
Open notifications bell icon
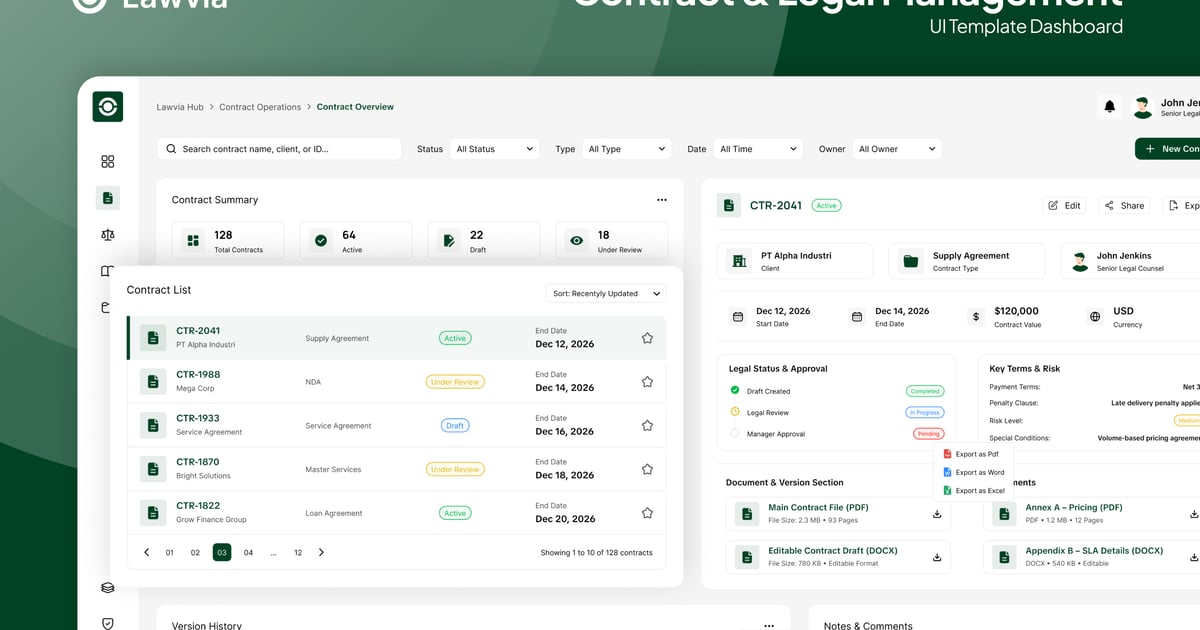pos(1109,106)
